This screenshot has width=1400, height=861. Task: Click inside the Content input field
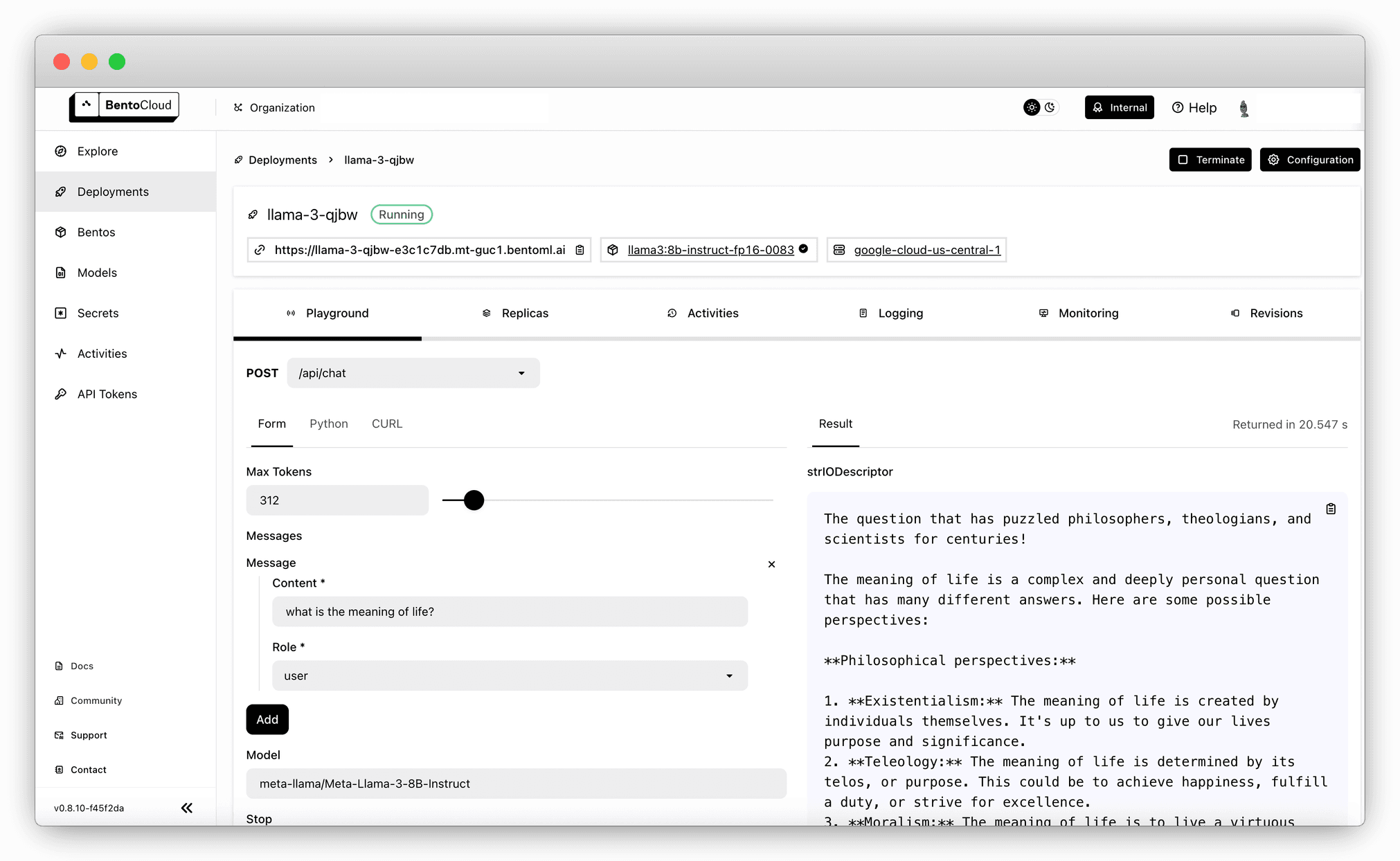(511, 611)
